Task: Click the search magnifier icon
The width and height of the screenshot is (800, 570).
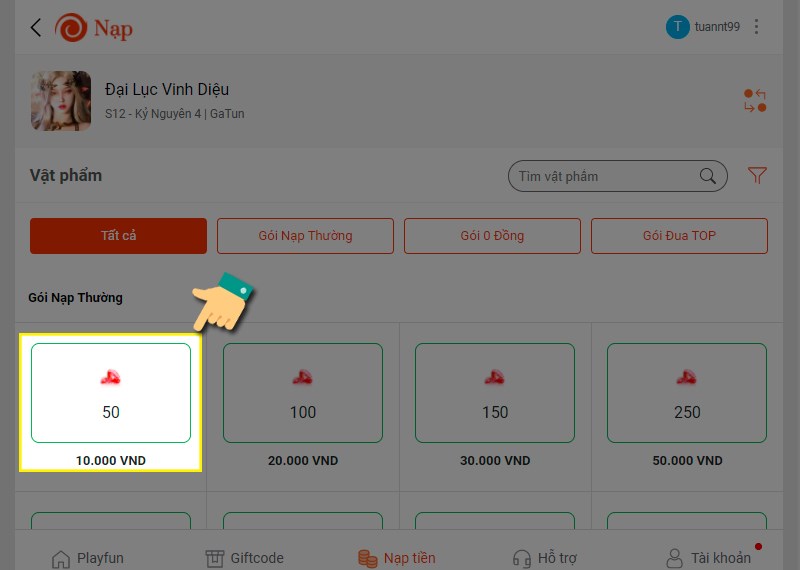Action: 708,176
